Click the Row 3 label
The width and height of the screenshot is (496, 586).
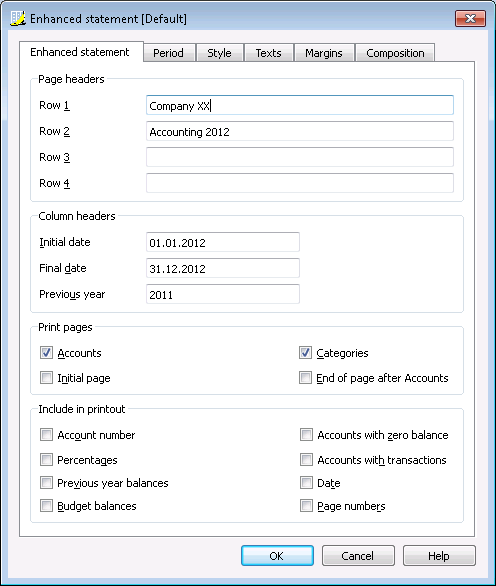coord(55,157)
